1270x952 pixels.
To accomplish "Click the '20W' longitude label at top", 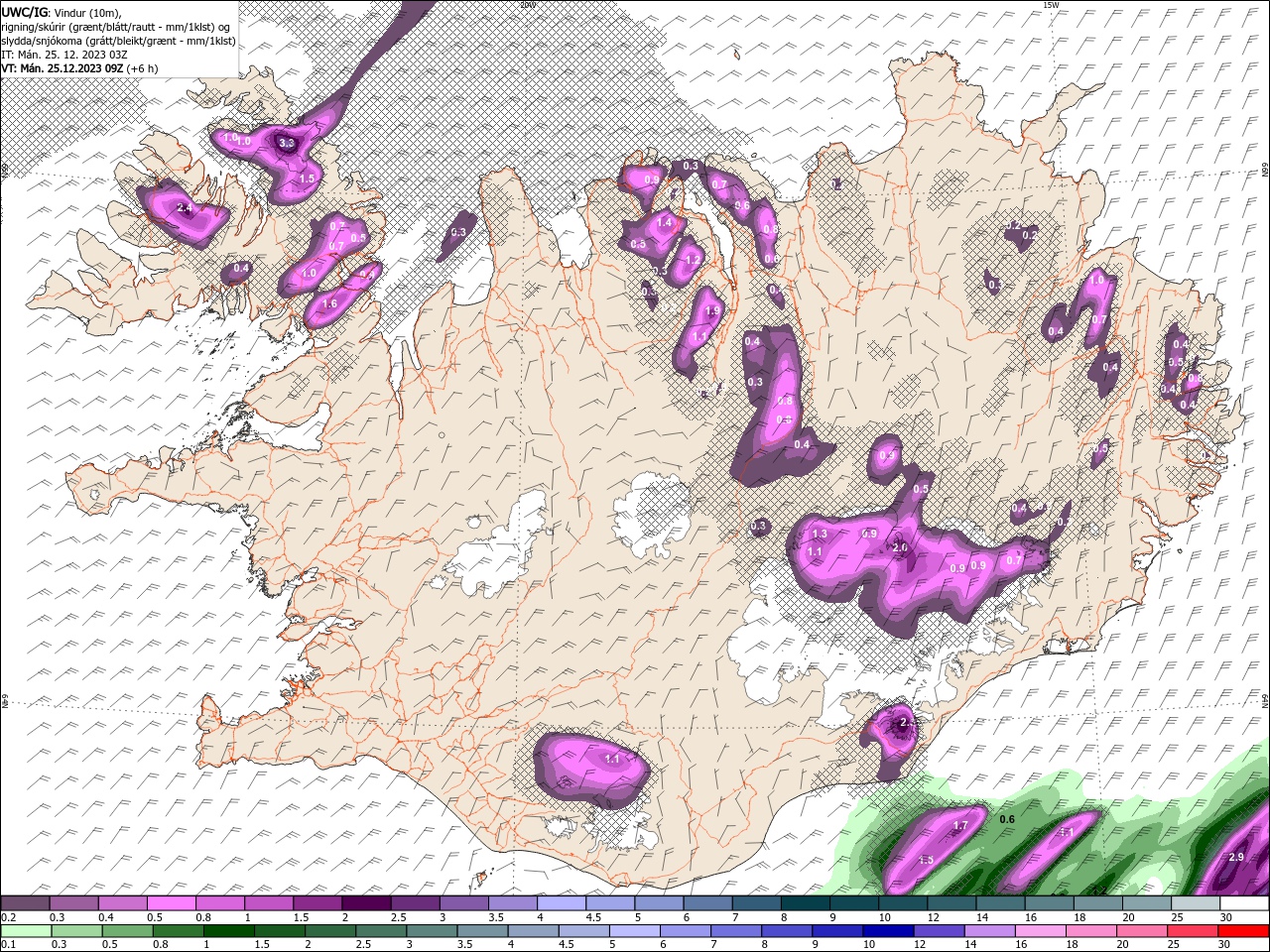I will (527, 5).
